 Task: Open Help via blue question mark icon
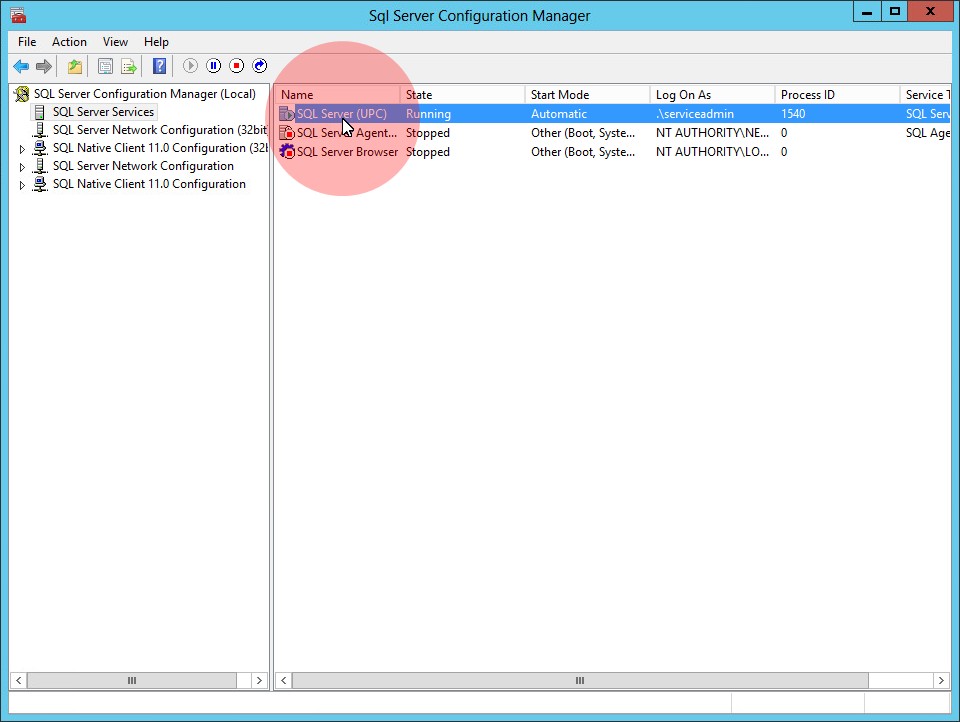click(x=159, y=66)
